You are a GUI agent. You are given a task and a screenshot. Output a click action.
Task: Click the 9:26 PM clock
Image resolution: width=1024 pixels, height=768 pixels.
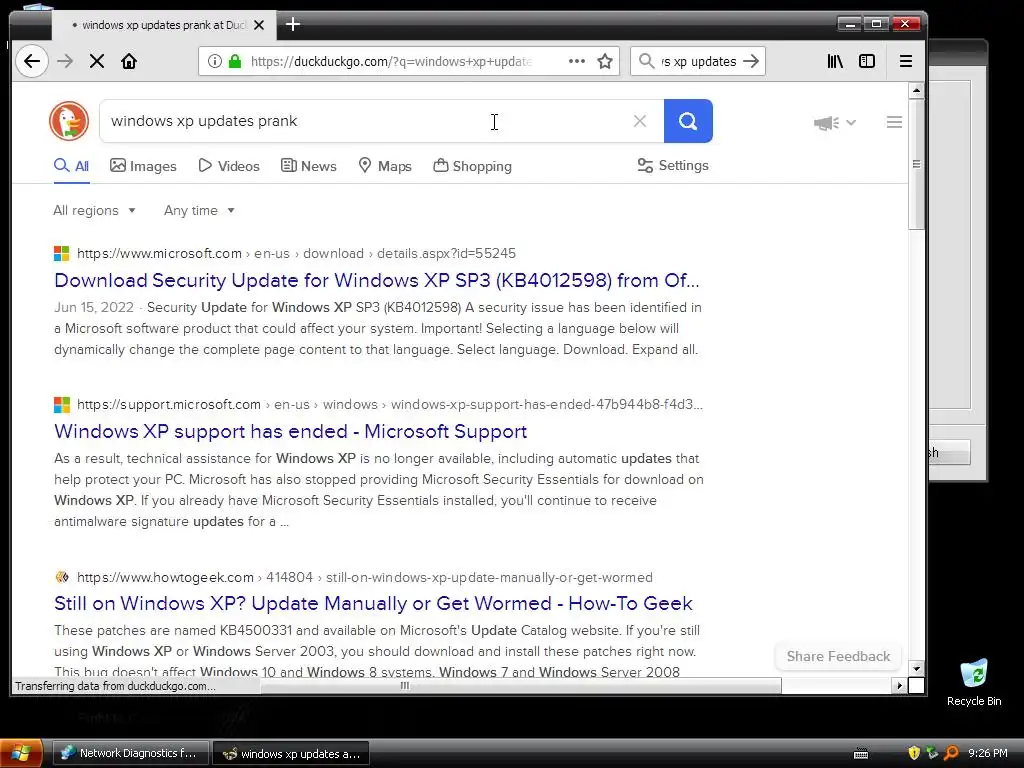pos(987,753)
